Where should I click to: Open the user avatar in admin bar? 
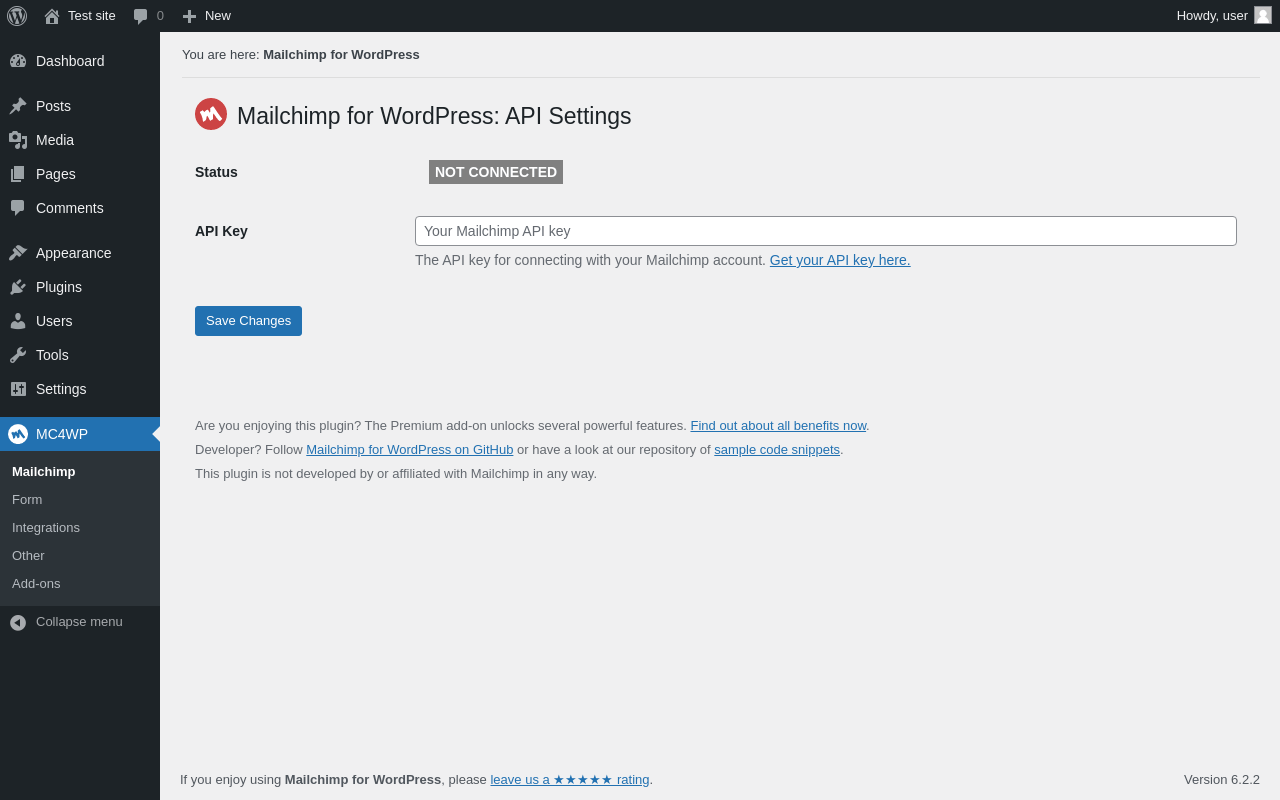pyautogui.click(x=1263, y=15)
